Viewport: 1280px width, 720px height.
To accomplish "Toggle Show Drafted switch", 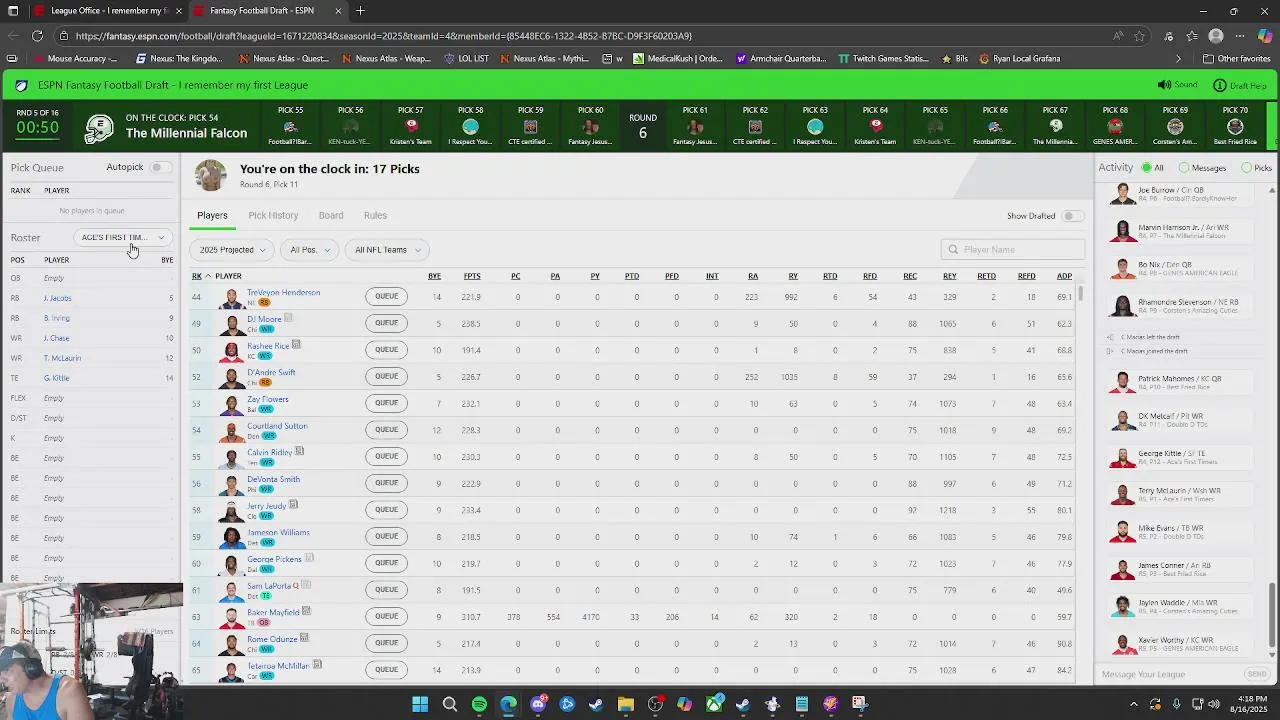I will [x=1072, y=216].
